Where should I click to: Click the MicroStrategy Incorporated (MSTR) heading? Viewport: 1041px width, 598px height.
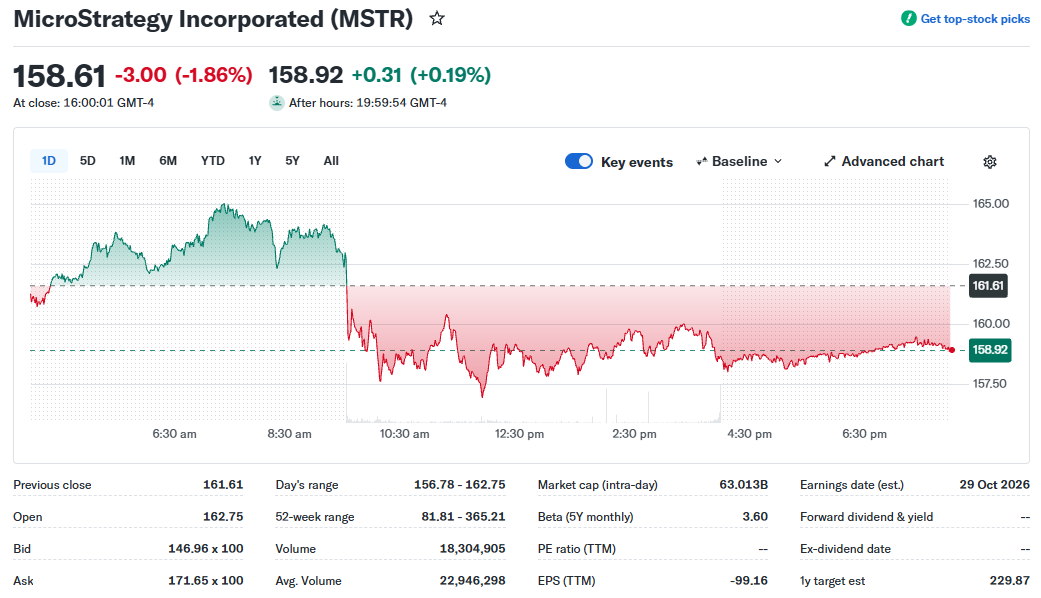[213, 19]
